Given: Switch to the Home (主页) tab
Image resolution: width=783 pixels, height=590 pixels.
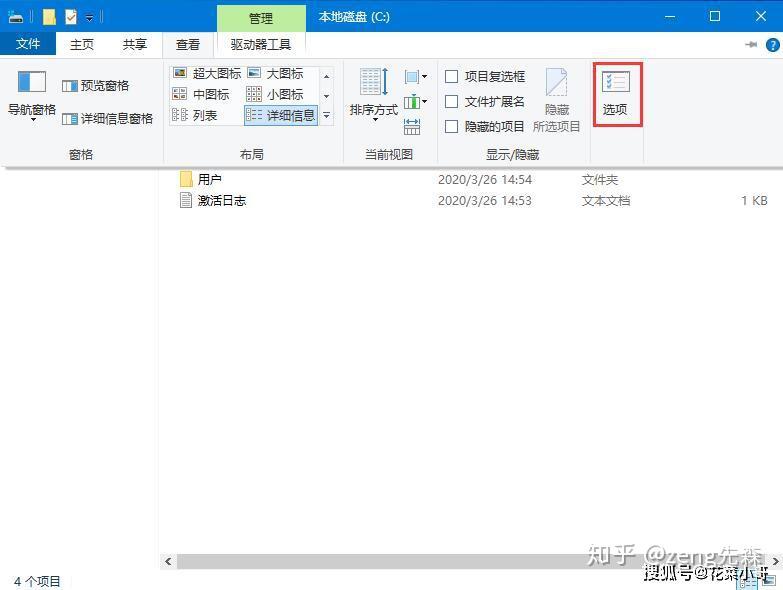Looking at the screenshot, I should pyautogui.click(x=82, y=44).
